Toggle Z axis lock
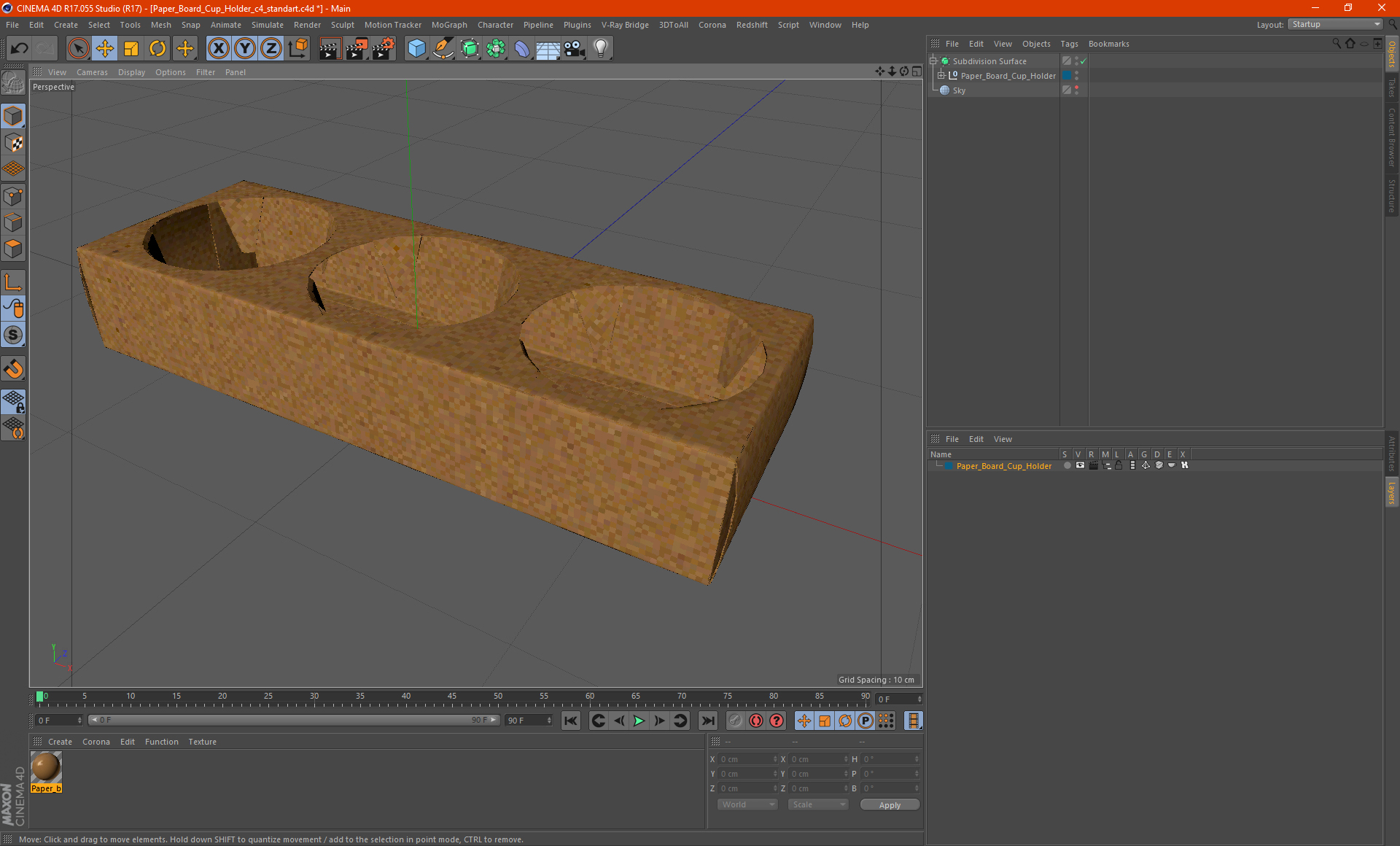This screenshot has height=846, width=1400. tap(271, 49)
